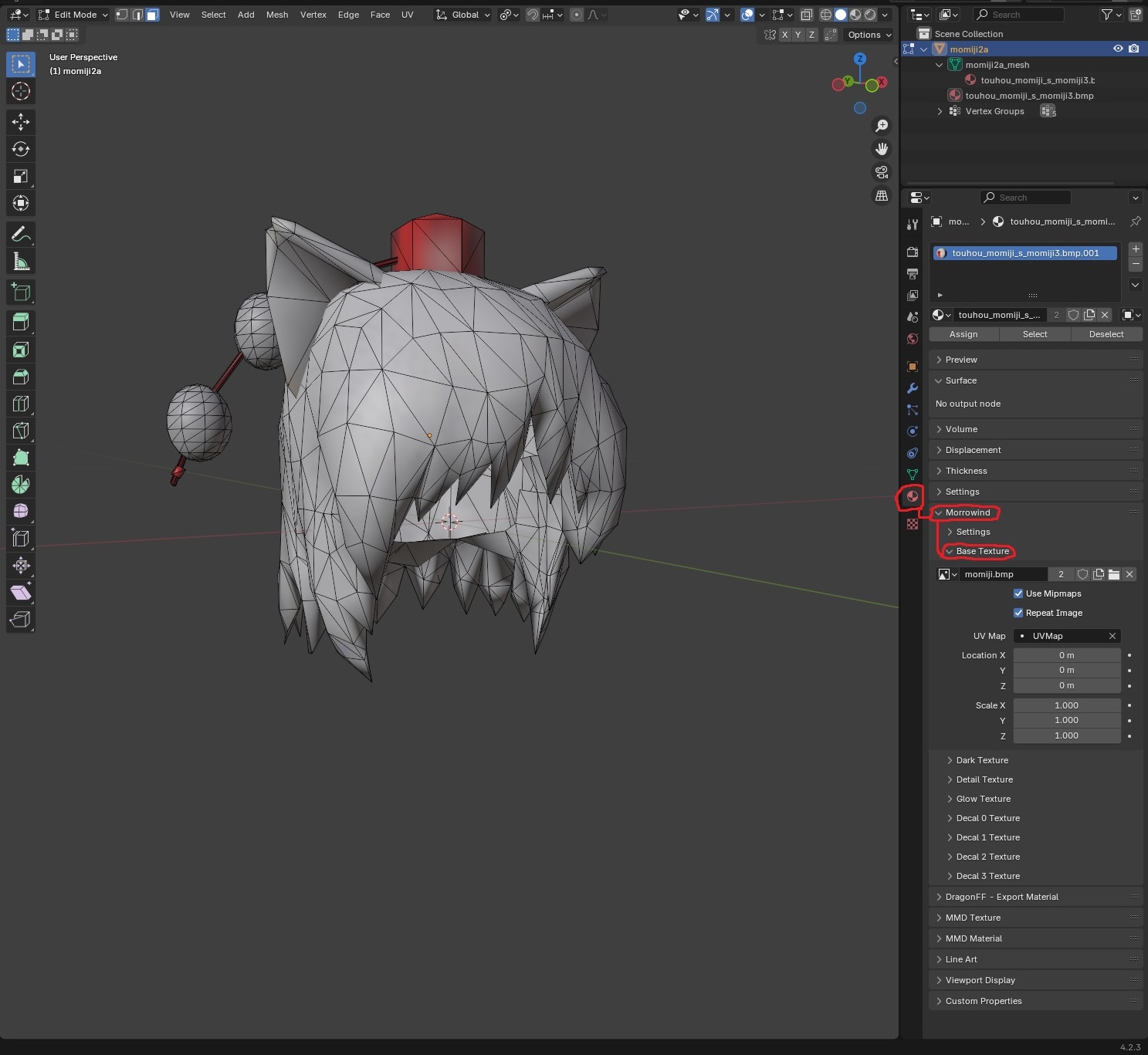Image resolution: width=1148 pixels, height=1055 pixels.
Task: Uncheck Repeat Image option
Action: 1018,613
